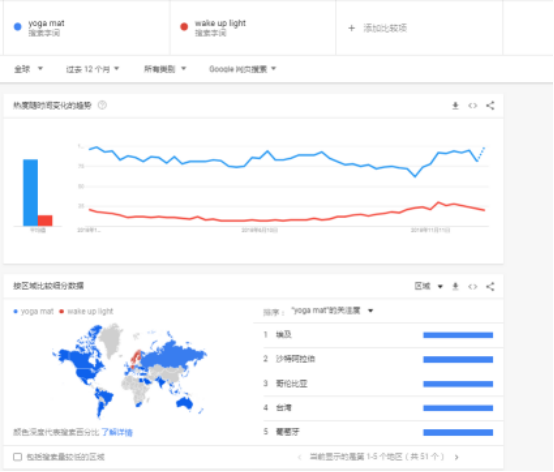Screen dimensions: 554x472
Task: Open embed code for the regional breakdown
Action: 473,286
